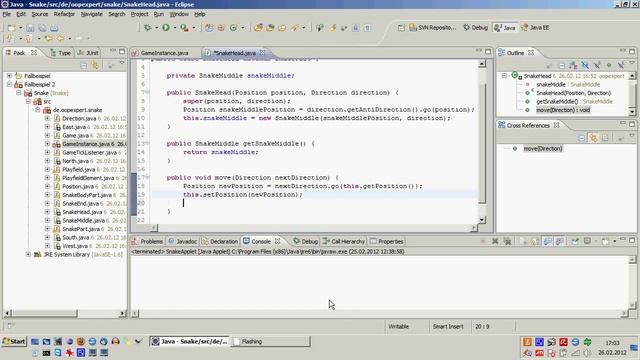Open Package Explorer view menu triangle

point(122,63)
